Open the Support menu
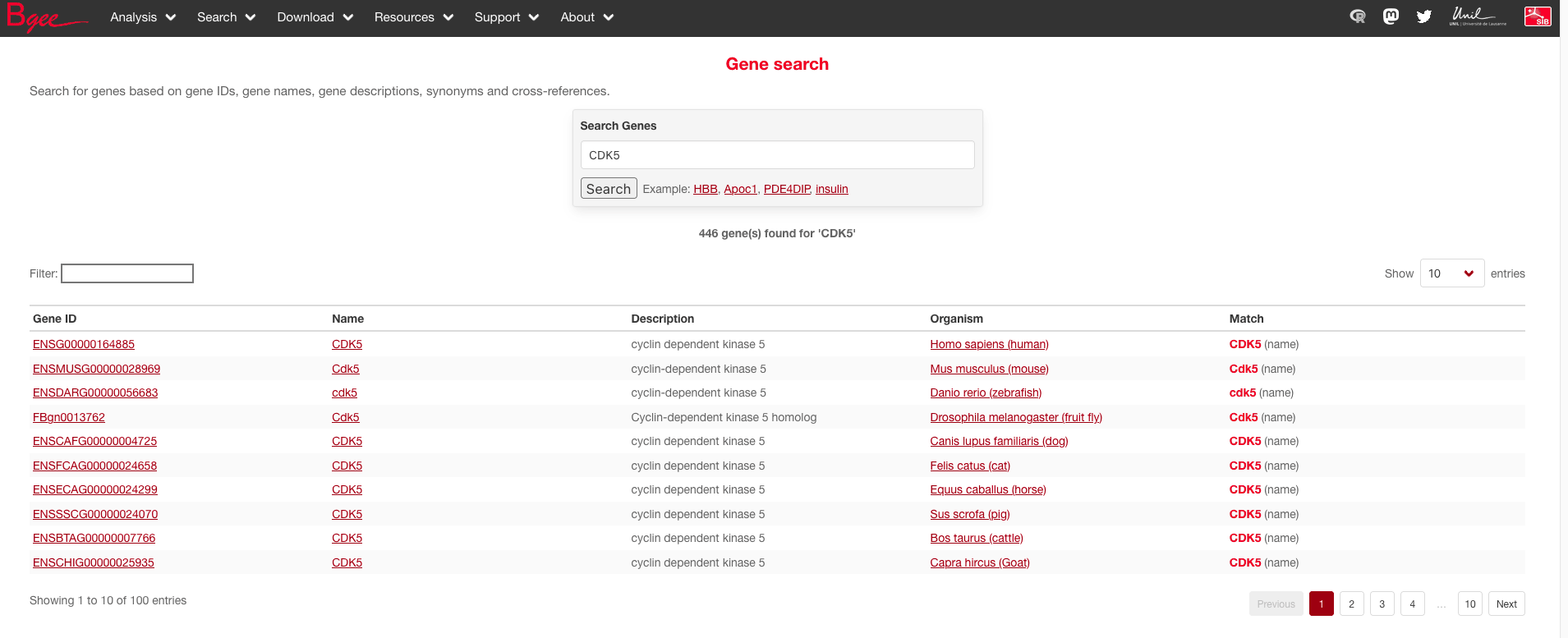Viewport: 1568px width, 638px height. (x=506, y=17)
